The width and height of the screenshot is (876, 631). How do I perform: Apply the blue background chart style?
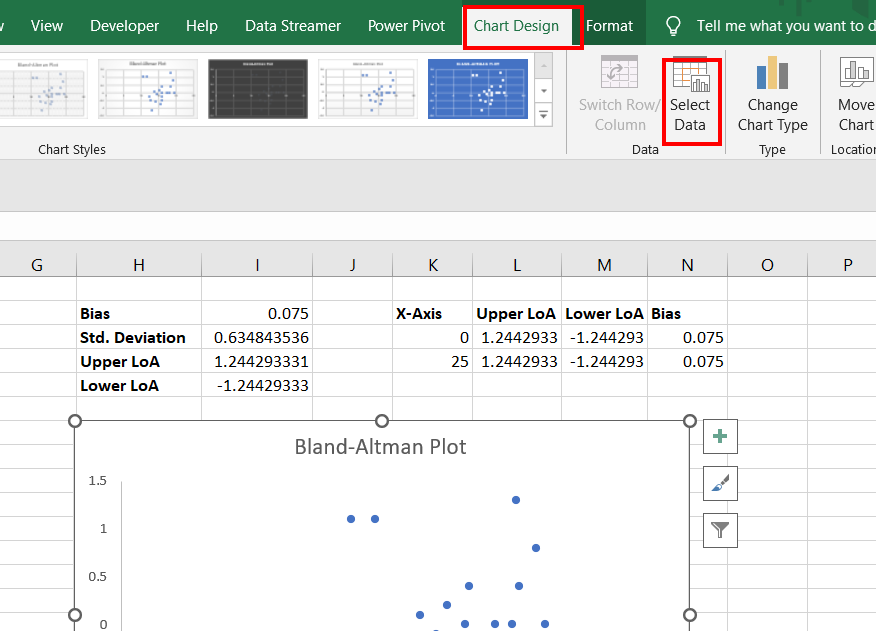coord(478,89)
